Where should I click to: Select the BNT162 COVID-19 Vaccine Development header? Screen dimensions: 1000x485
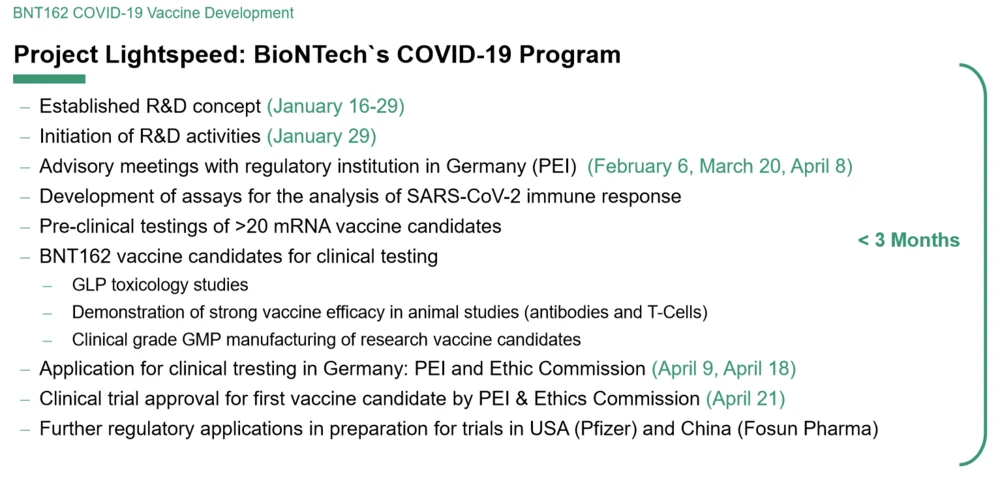coord(153,14)
